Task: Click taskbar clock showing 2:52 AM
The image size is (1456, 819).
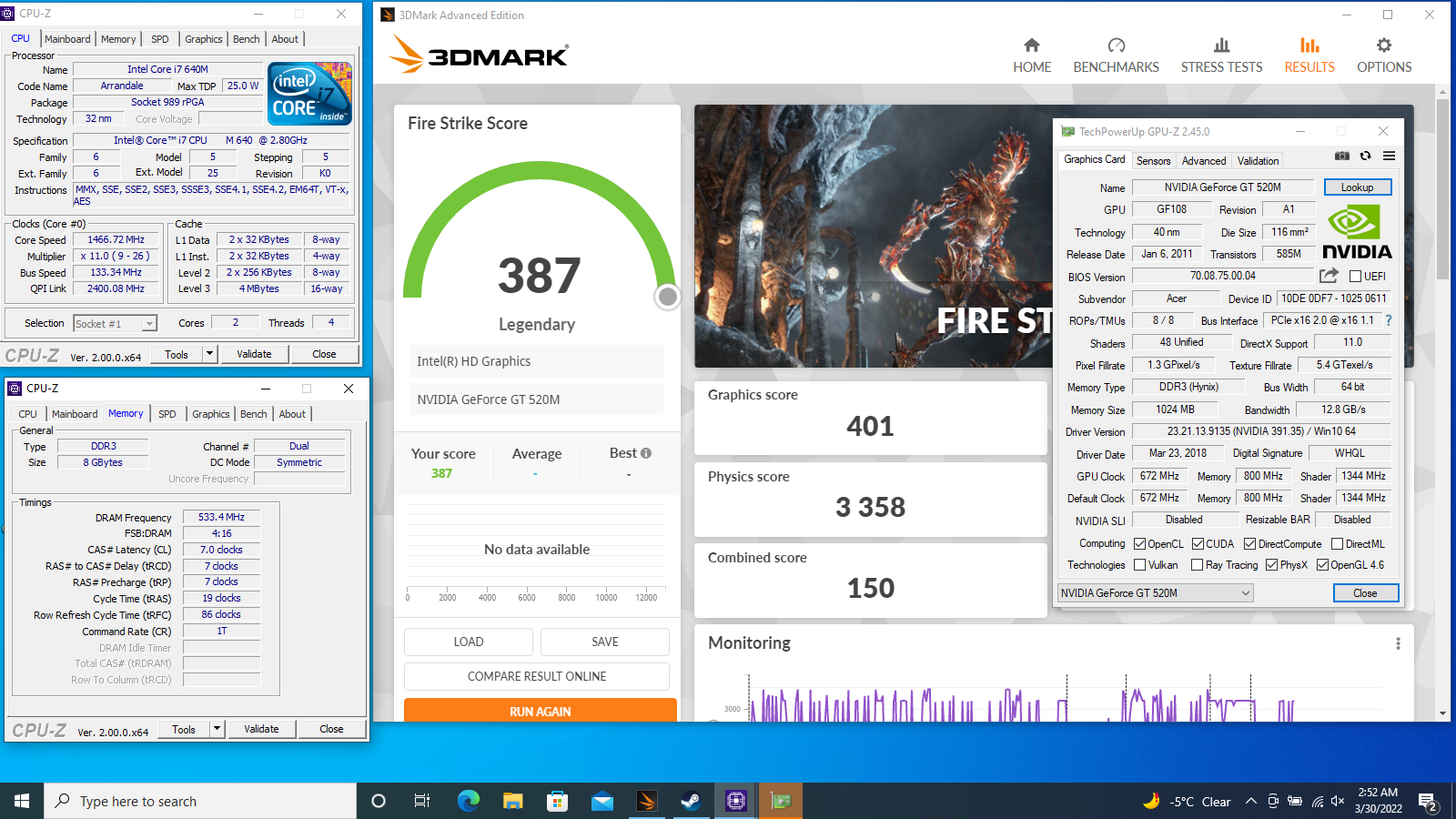Action: (1380, 801)
